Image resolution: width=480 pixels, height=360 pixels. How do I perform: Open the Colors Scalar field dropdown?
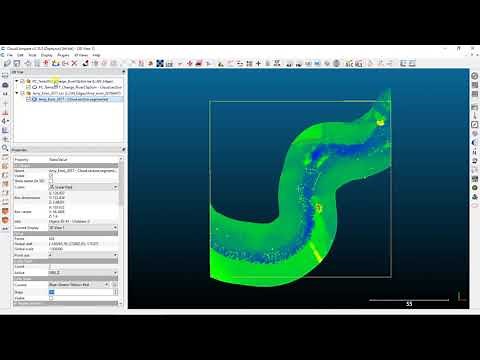[x=83, y=187]
